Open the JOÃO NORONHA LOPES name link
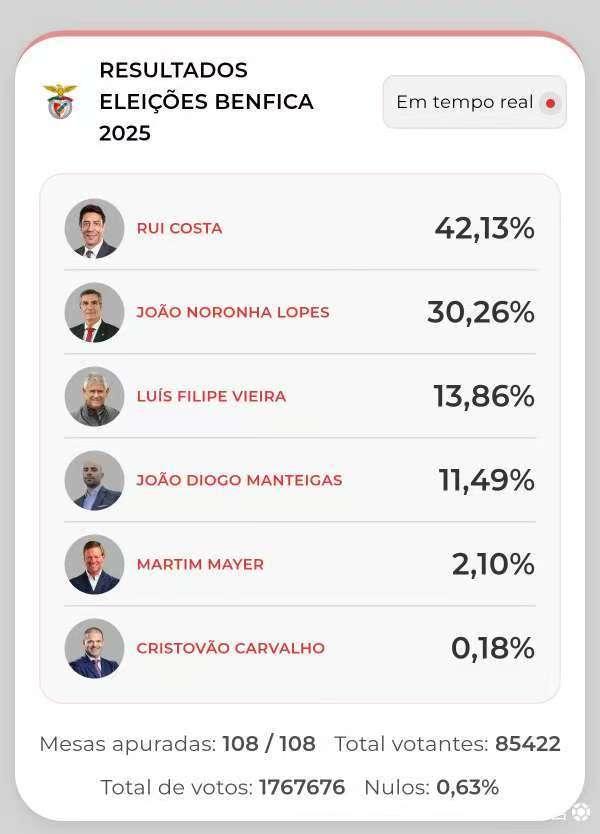This screenshot has height=834, width=600. (x=233, y=312)
